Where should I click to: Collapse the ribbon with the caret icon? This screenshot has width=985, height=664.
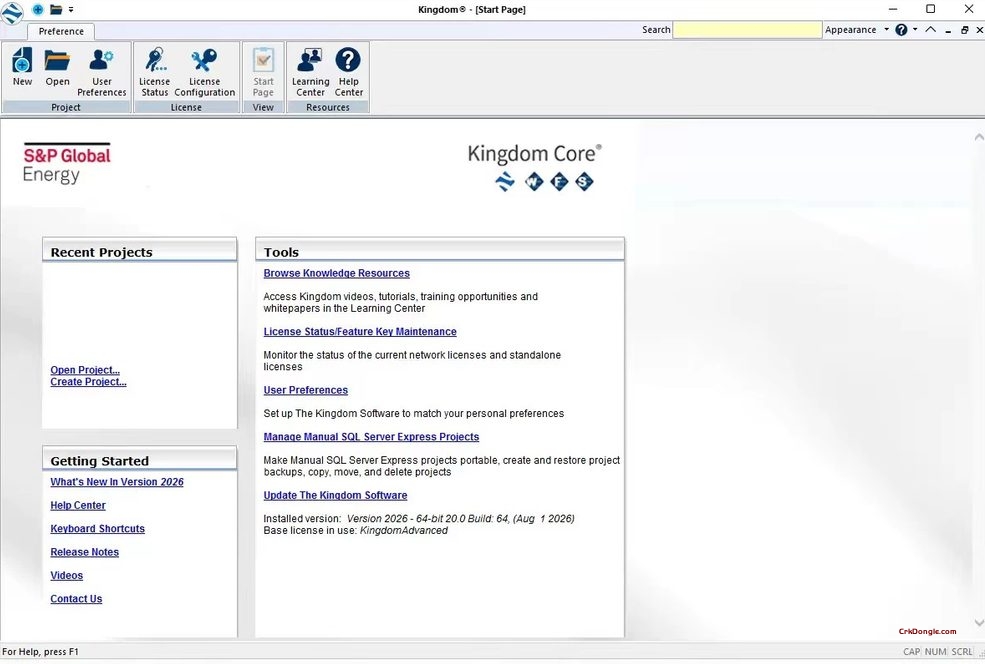(931, 30)
